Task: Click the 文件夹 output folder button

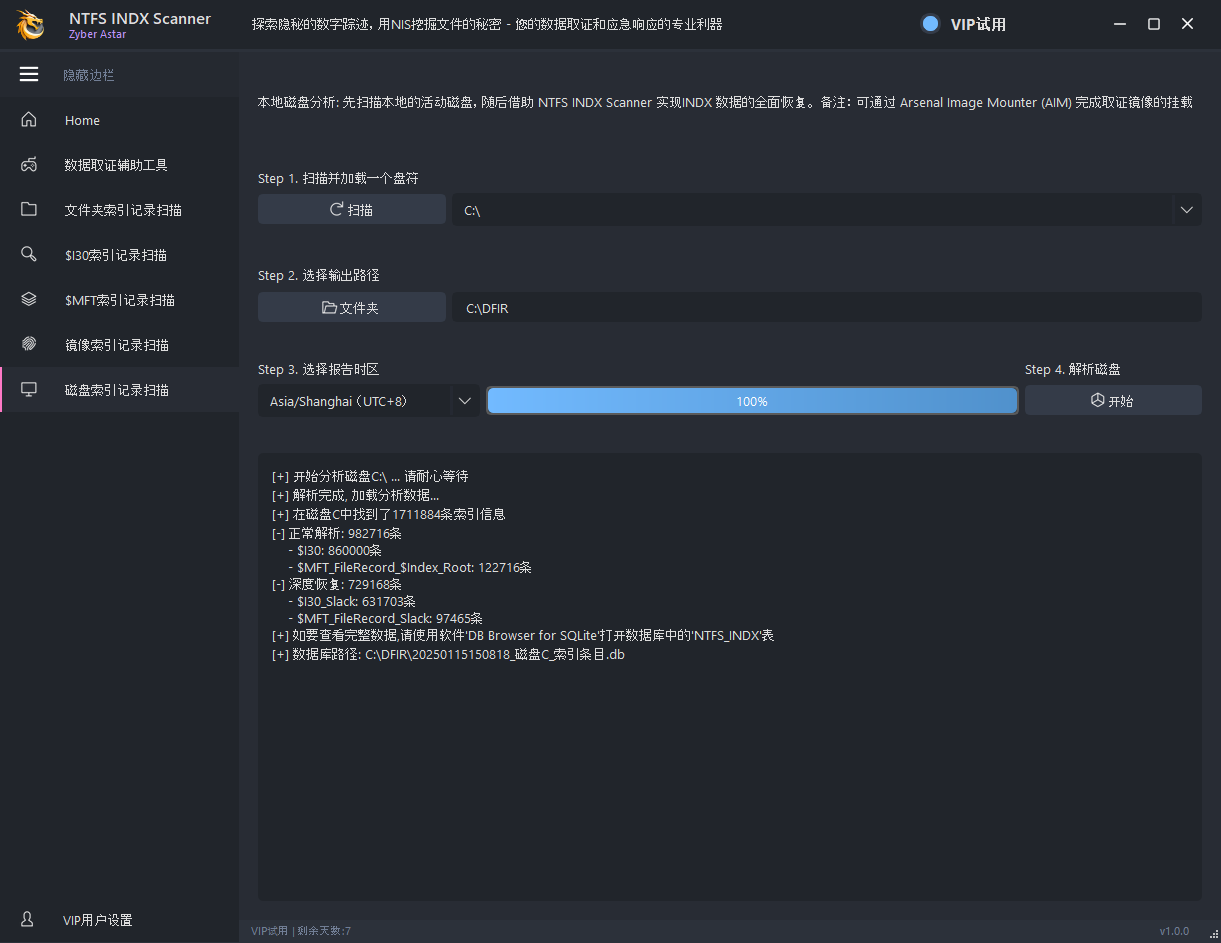Action: [x=352, y=308]
